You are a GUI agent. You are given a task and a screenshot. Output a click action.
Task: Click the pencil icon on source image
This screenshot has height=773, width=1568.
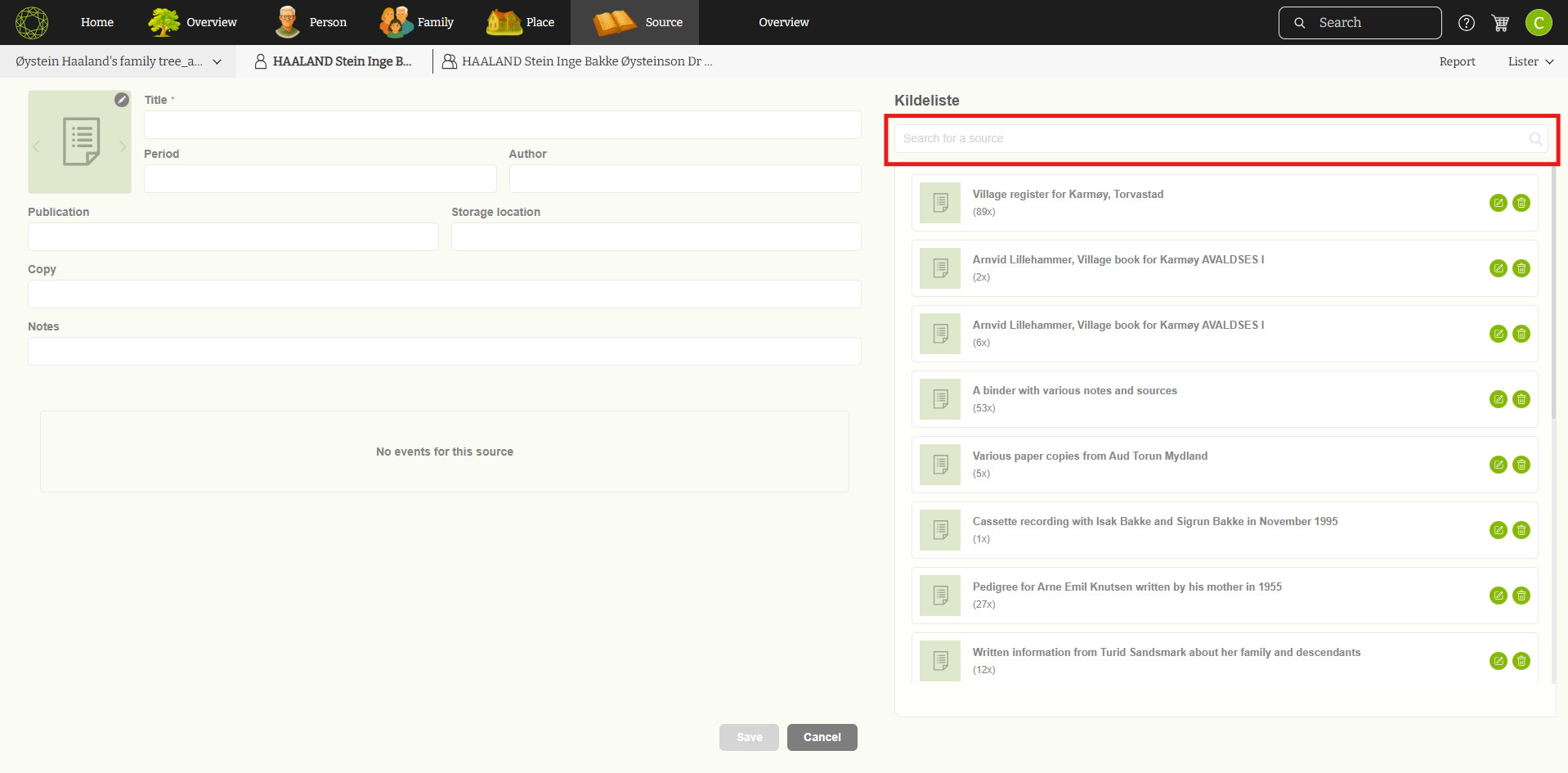(122, 100)
